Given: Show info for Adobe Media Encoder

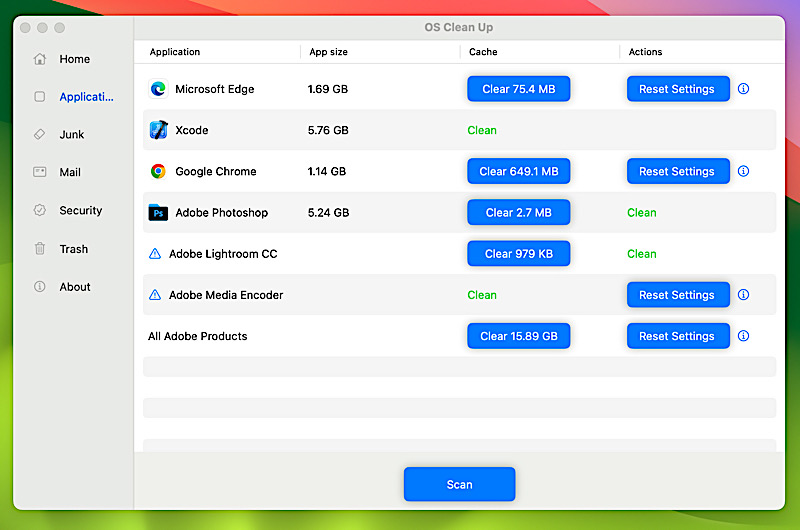Looking at the screenshot, I should pyautogui.click(x=743, y=295).
